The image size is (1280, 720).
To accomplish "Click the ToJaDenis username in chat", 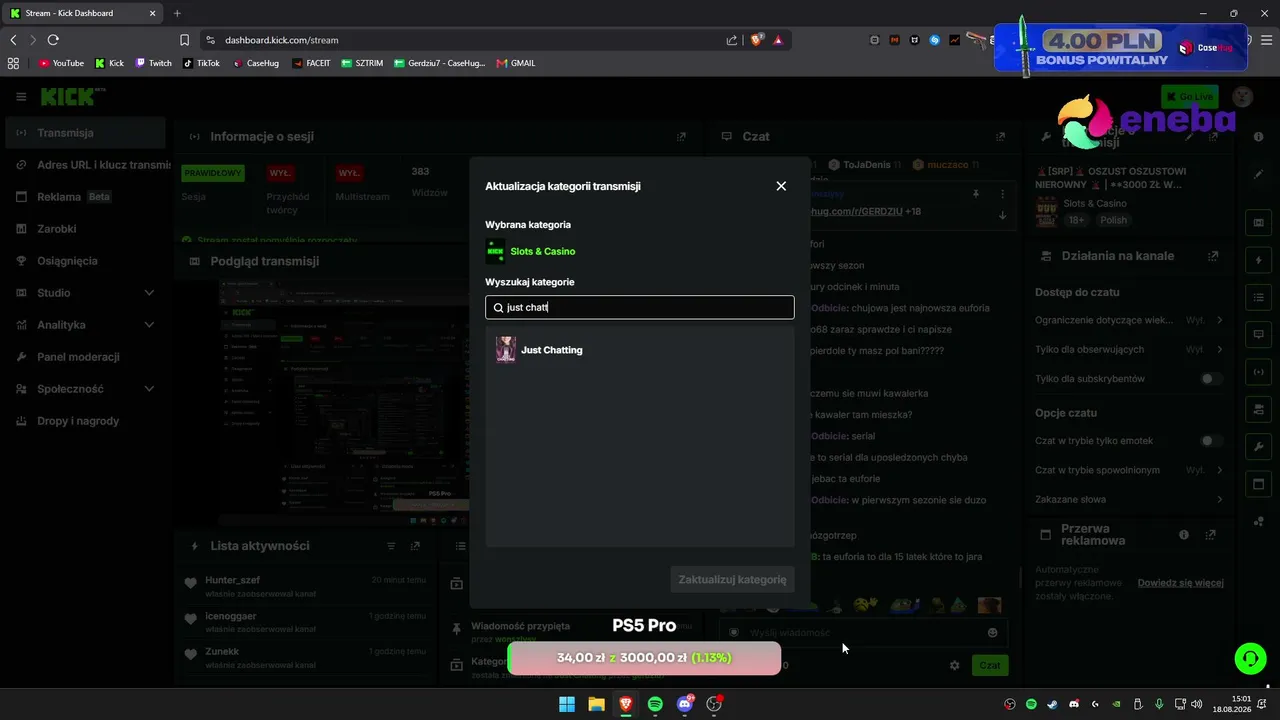I will pos(865,165).
